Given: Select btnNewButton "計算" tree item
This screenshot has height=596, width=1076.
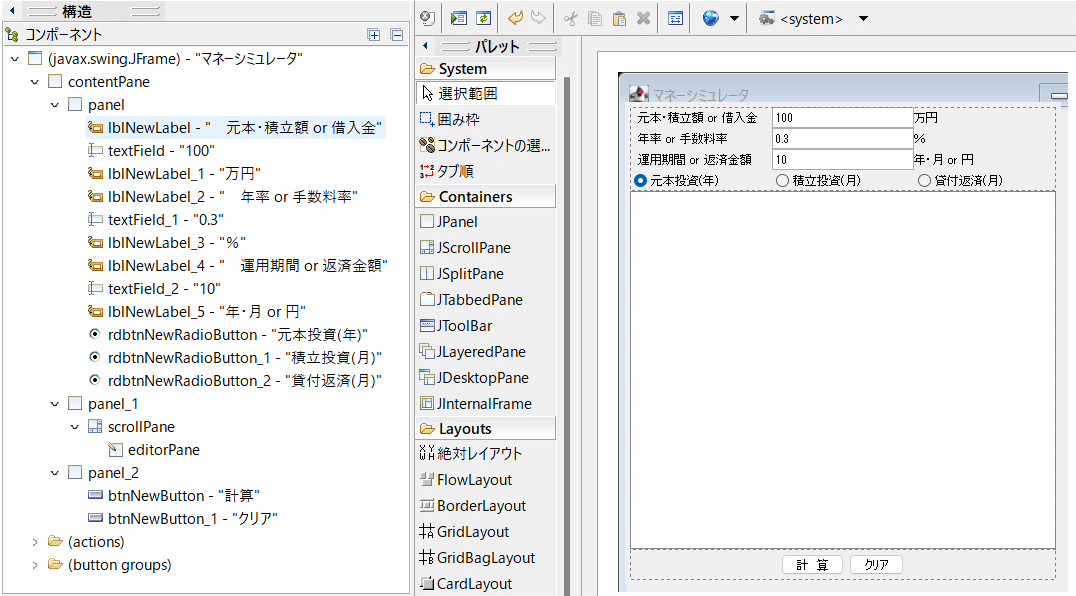Looking at the screenshot, I should pyautogui.click(x=174, y=496).
